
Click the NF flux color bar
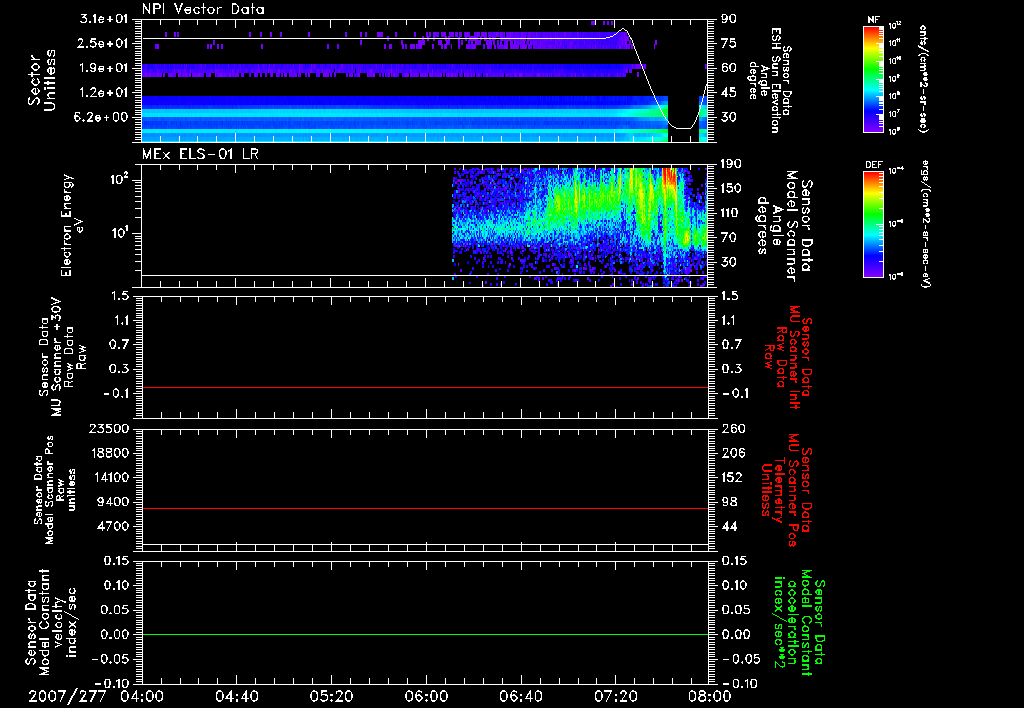point(873,78)
